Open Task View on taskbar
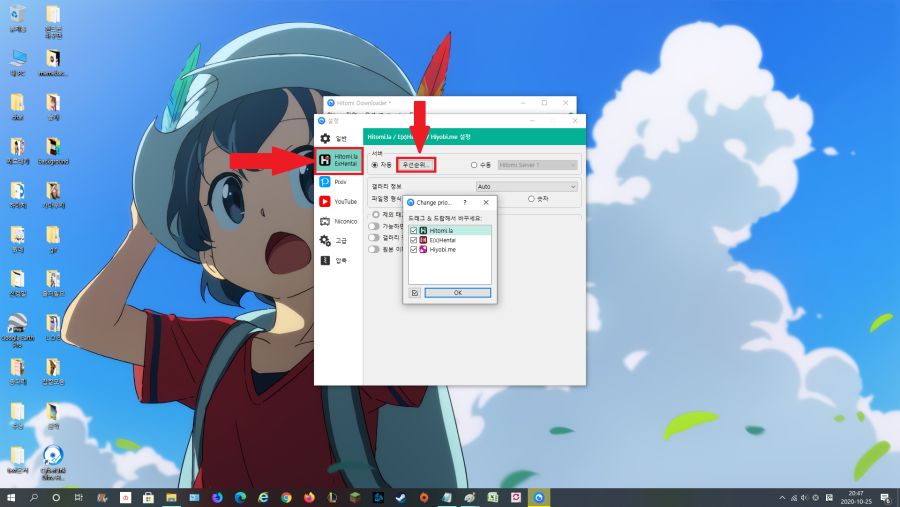This screenshot has width=900, height=507. pos(79,498)
